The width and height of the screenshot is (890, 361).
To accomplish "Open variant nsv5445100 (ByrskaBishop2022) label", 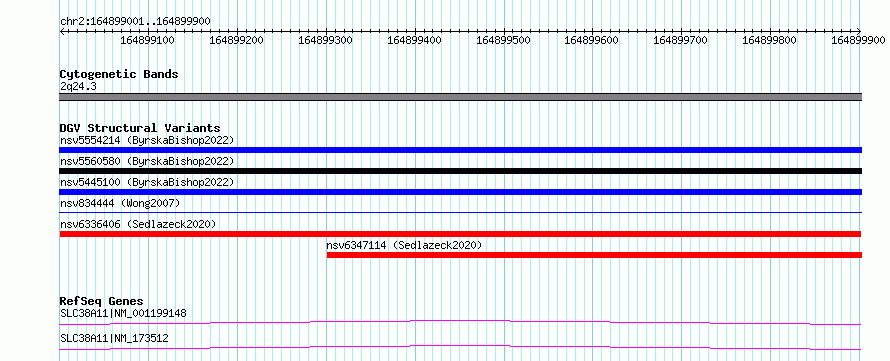I will [x=147, y=182].
